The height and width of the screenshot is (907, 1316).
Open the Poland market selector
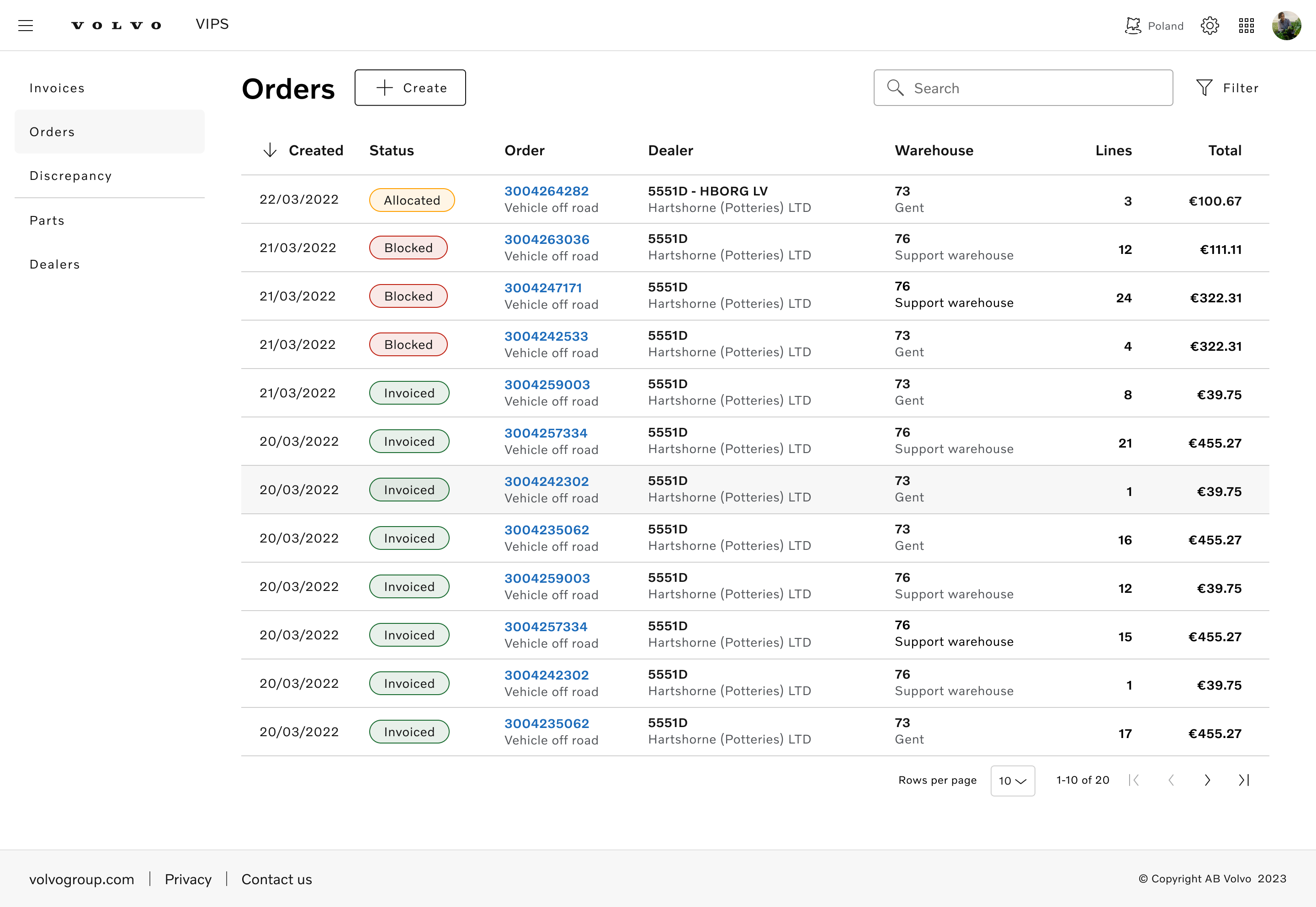(x=1154, y=26)
